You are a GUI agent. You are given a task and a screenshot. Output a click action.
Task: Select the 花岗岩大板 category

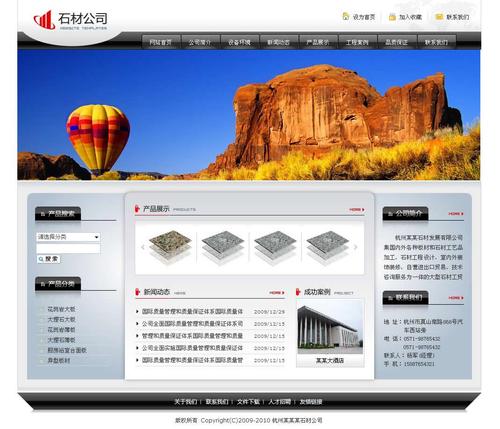[x=62, y=309]
